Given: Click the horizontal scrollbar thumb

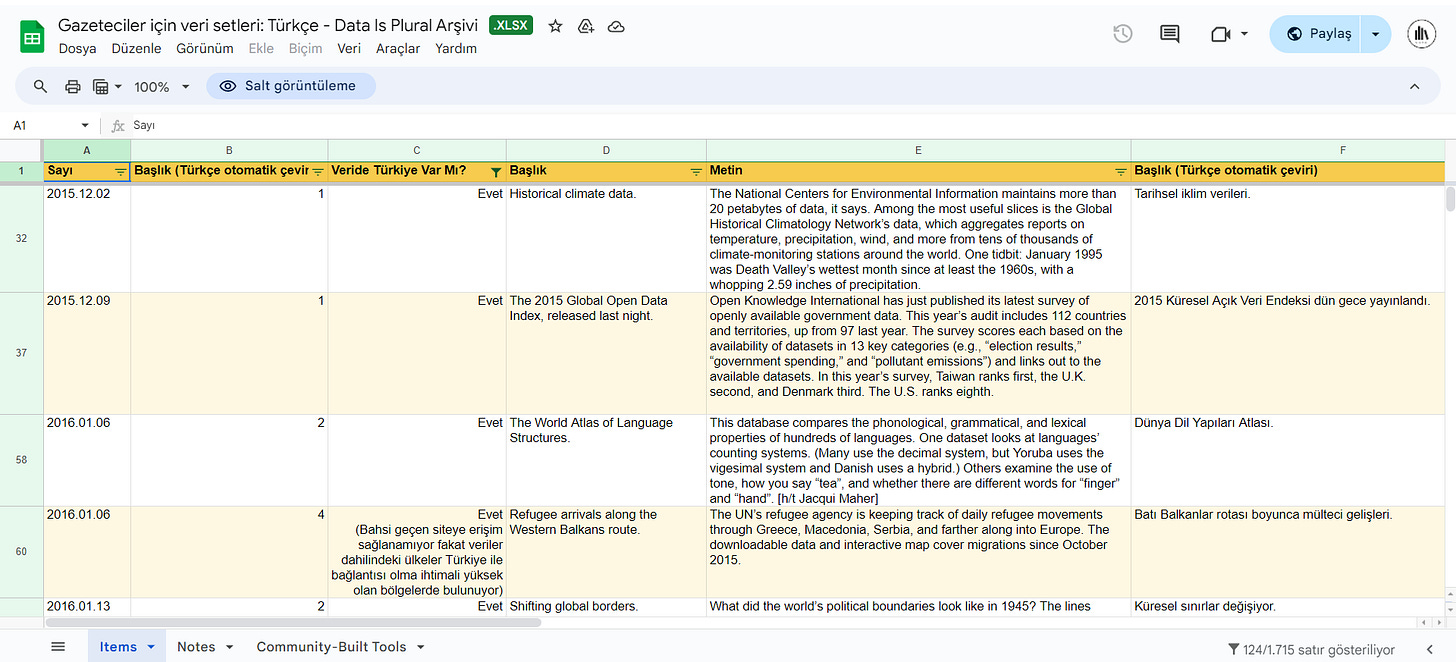Looking at the screenshot, I should pyautogui.click(x=293, y=622).
